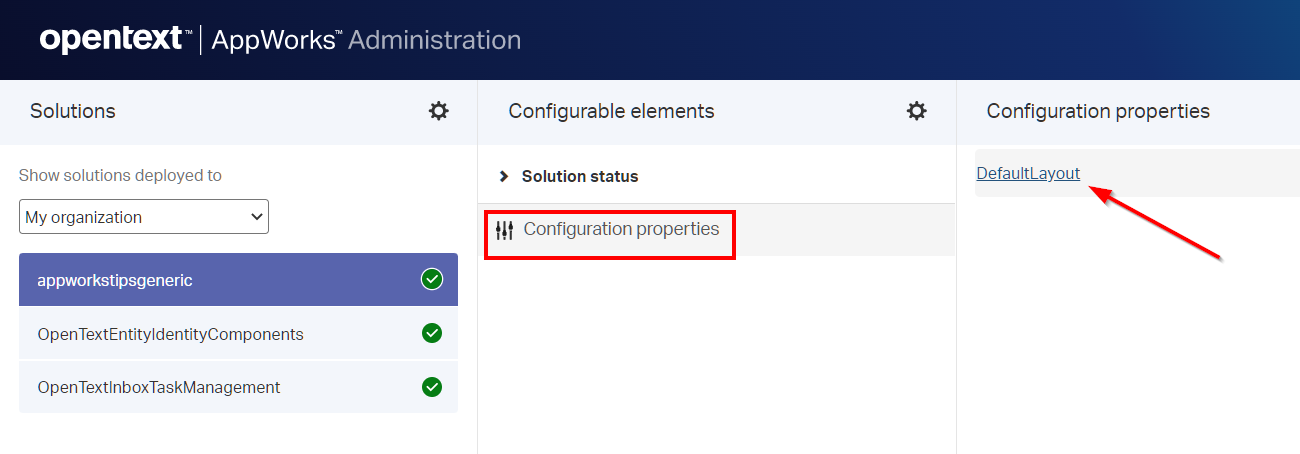
Task: Click the sliders icon beside Configuration properties
Action: pyautogui.click(x=504, y=230)
